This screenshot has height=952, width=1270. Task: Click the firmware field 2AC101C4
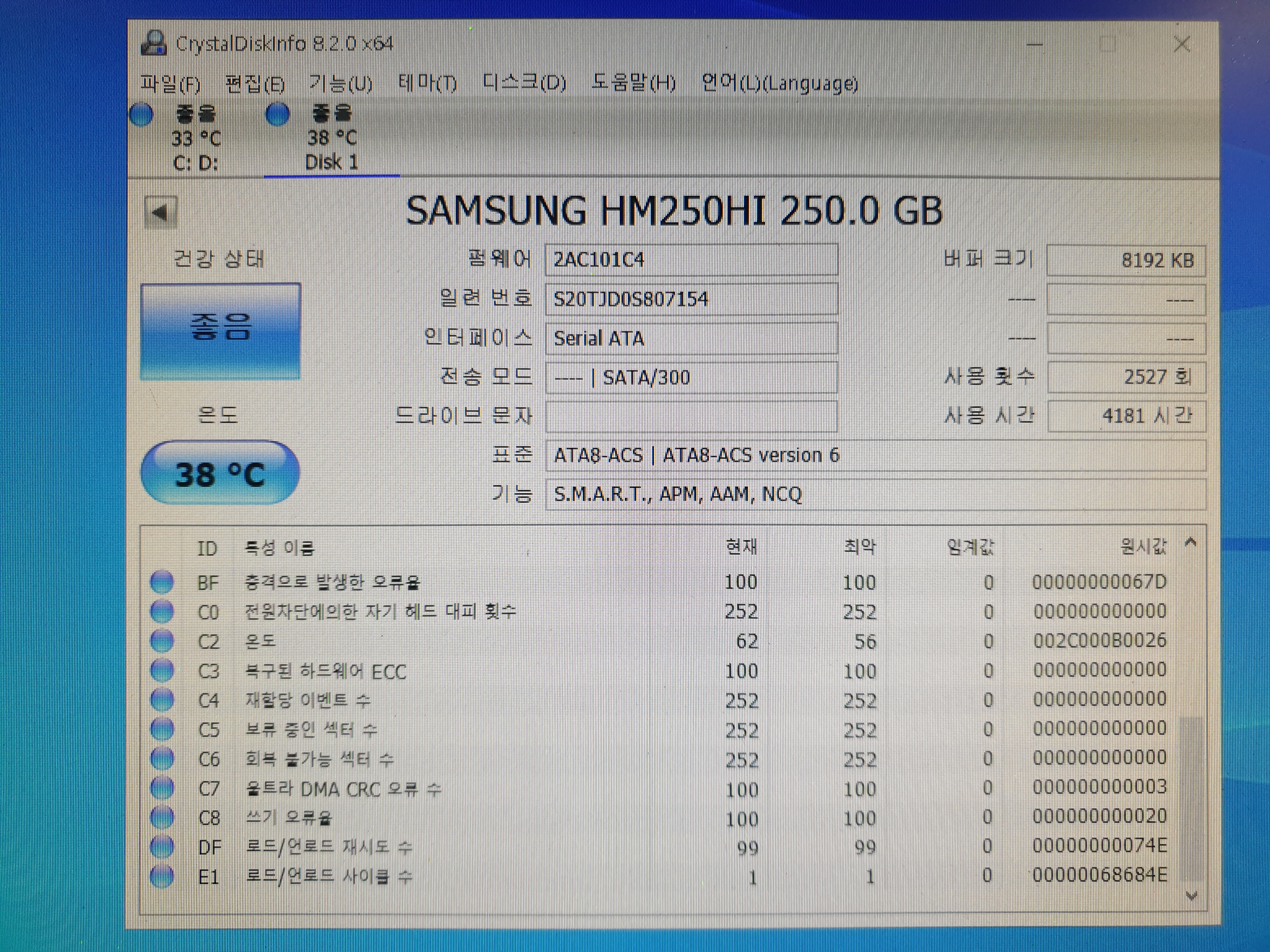click(691, 260)
